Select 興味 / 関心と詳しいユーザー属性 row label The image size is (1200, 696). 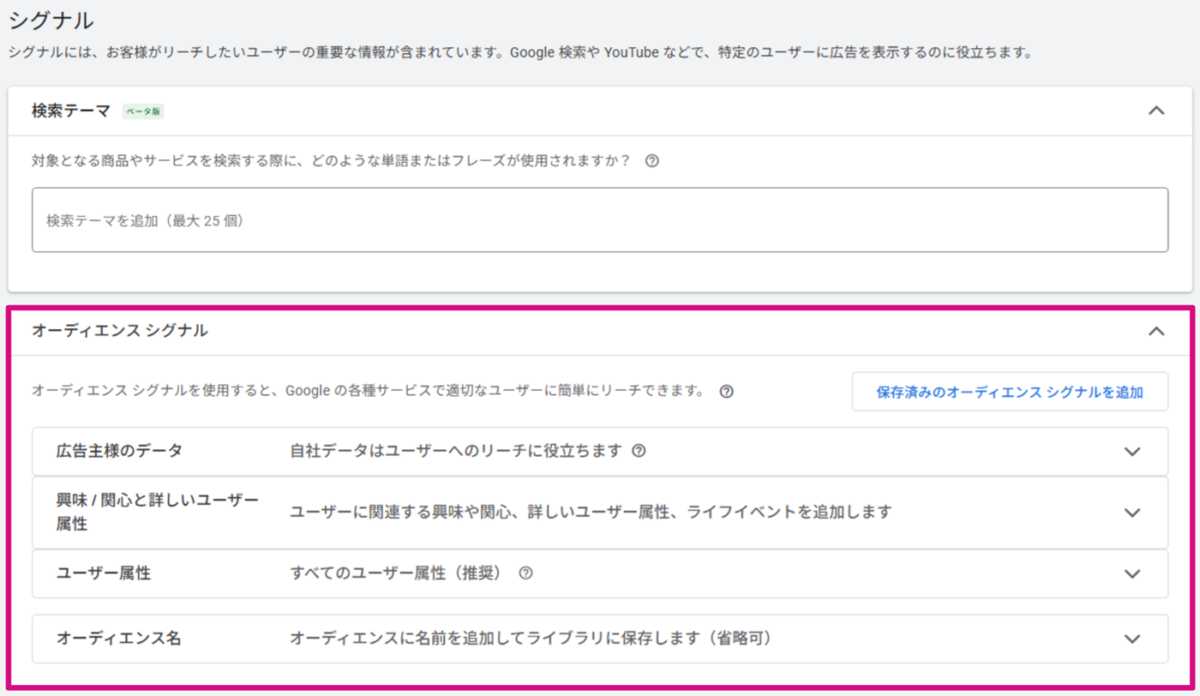157,512
